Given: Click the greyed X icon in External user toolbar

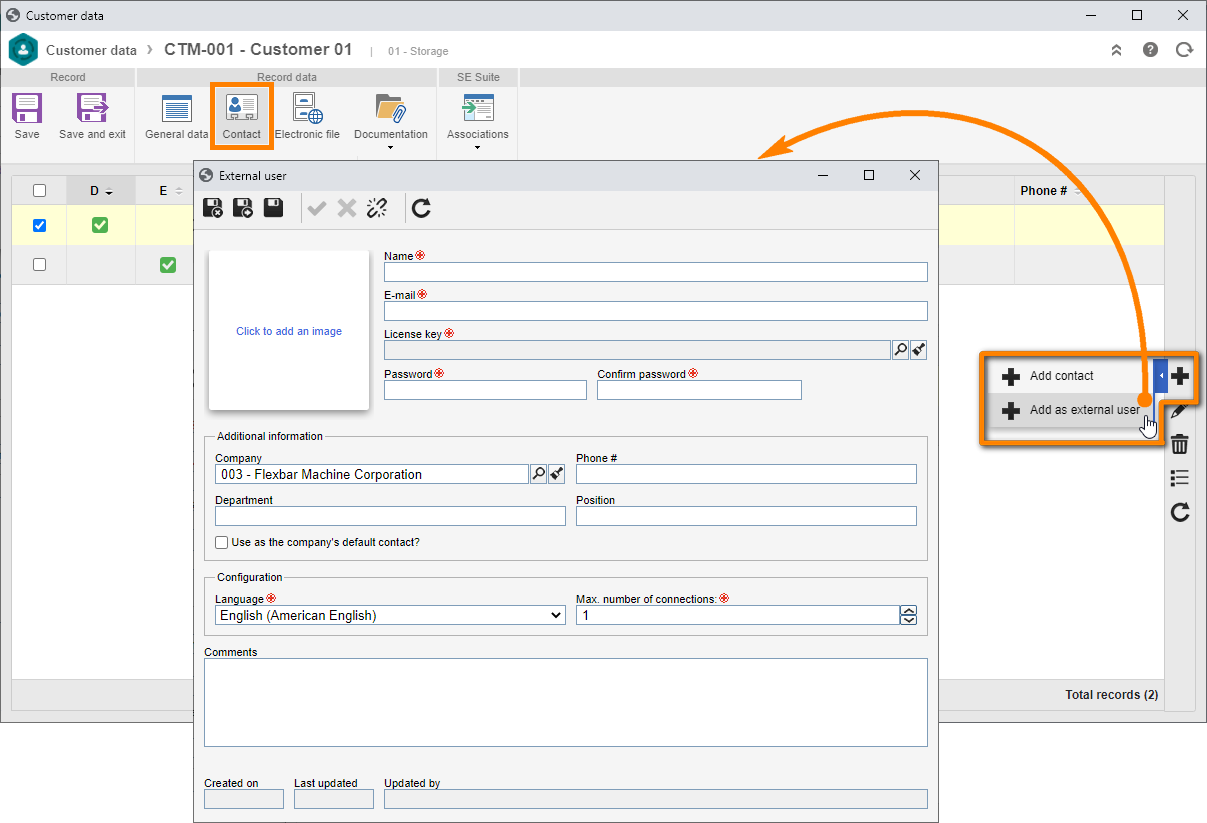Looking at the screenshot, I should tap(347, 208).
